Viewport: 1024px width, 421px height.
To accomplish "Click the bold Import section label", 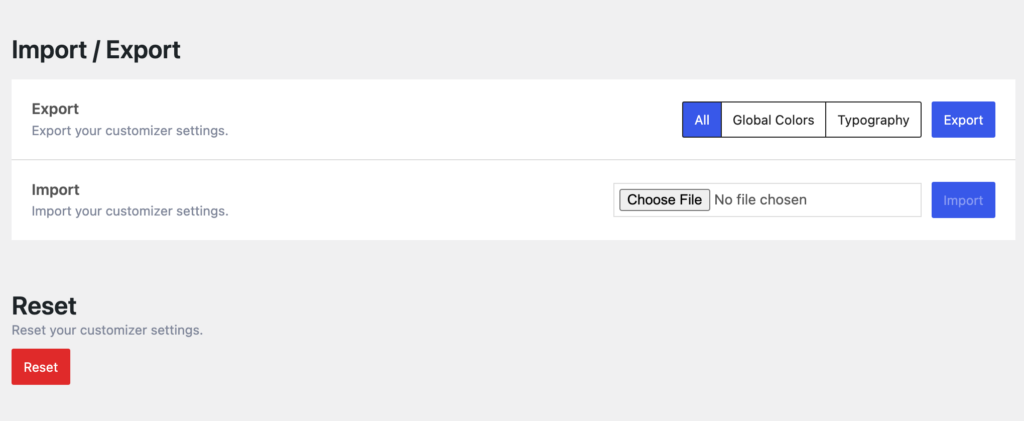I will click(x=55, y=189).
